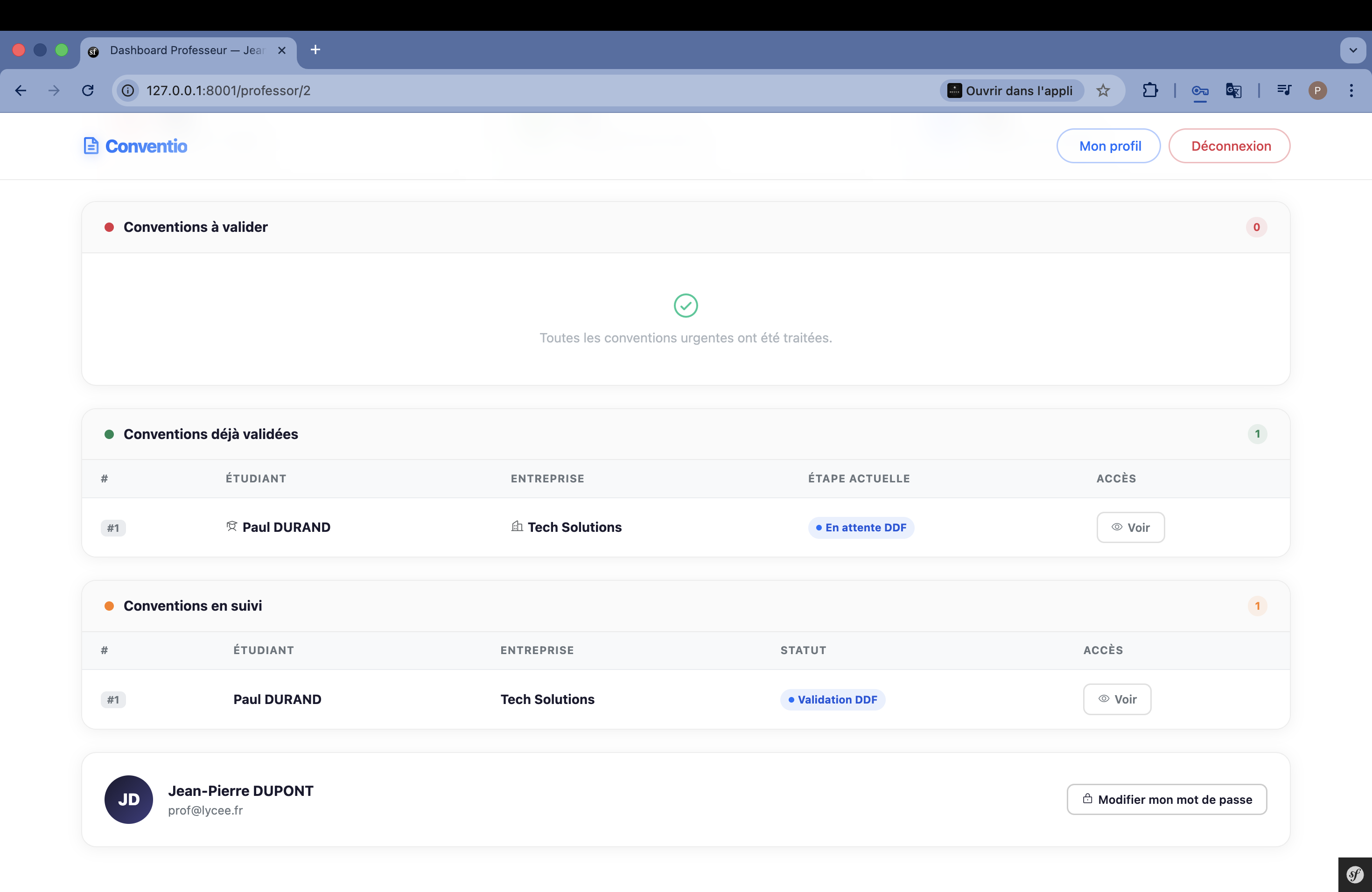Open the browser profile avatar menu
The height and width of the screenshot is (892, 1372).
[x=1317, y=91]
